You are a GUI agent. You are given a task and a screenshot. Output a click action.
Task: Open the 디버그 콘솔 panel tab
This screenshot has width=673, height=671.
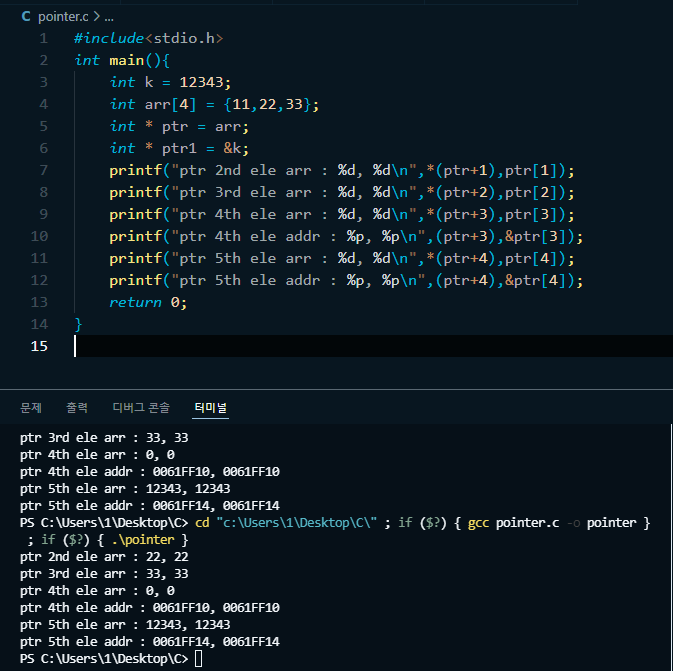(x=141, y=407)
